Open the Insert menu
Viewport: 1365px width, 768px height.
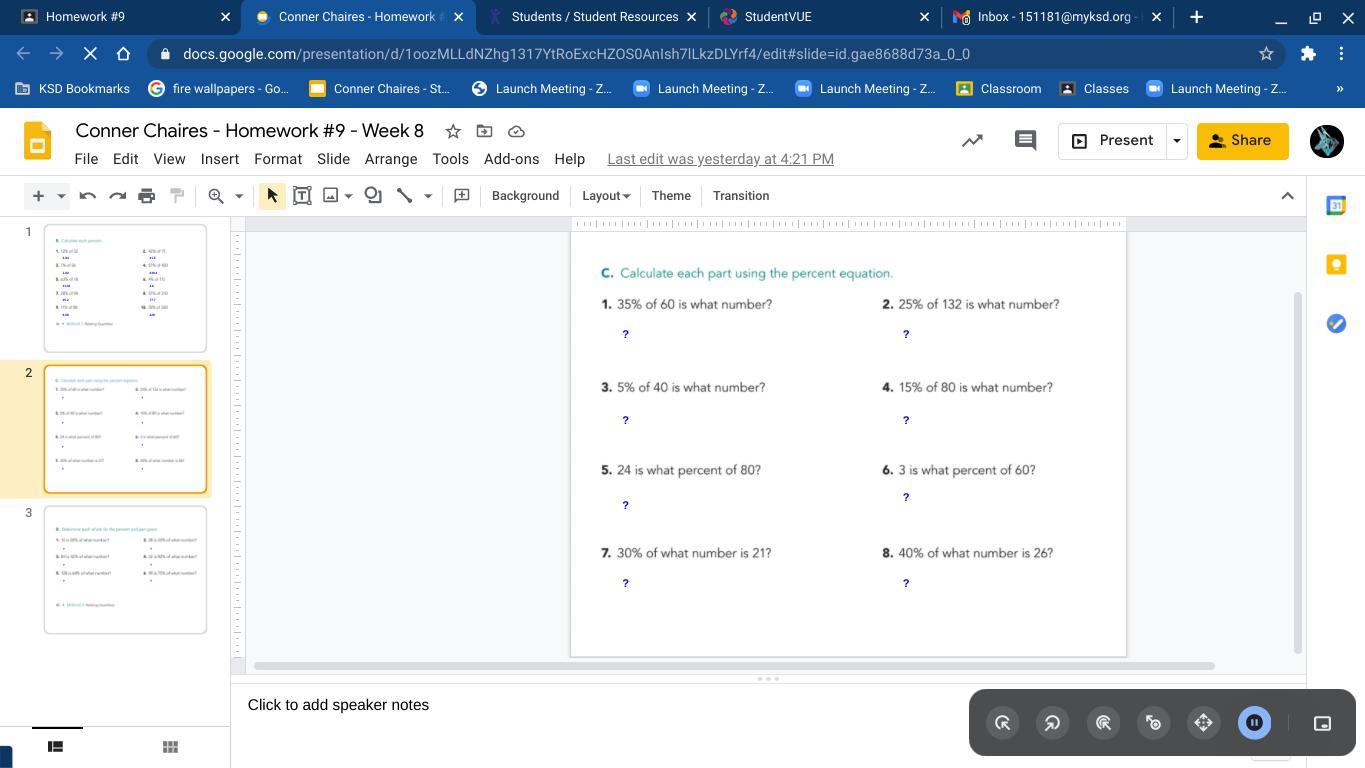coord(219,159)
